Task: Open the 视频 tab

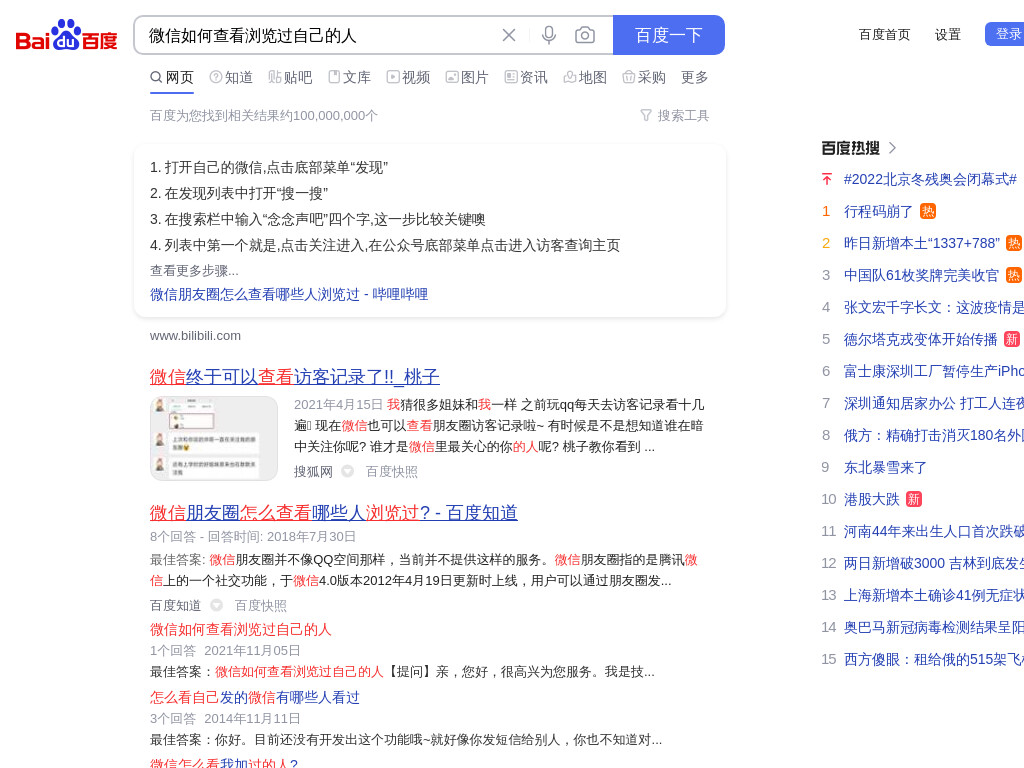Action: tap(408, 78)
